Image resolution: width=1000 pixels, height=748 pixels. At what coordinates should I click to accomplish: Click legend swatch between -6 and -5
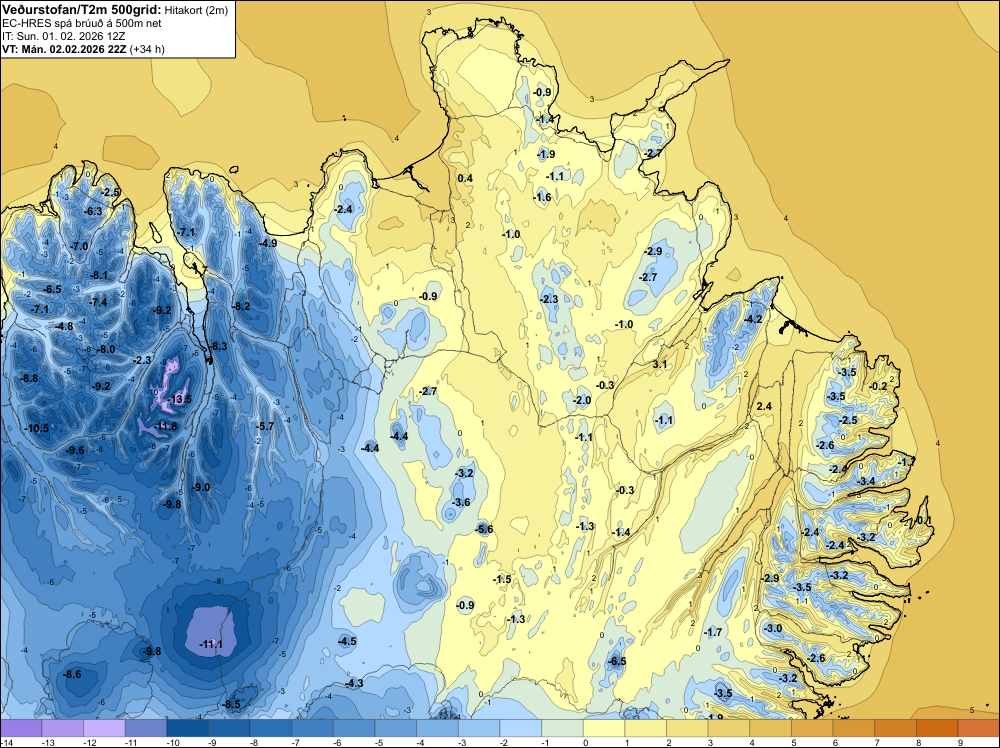coord(354,728)
